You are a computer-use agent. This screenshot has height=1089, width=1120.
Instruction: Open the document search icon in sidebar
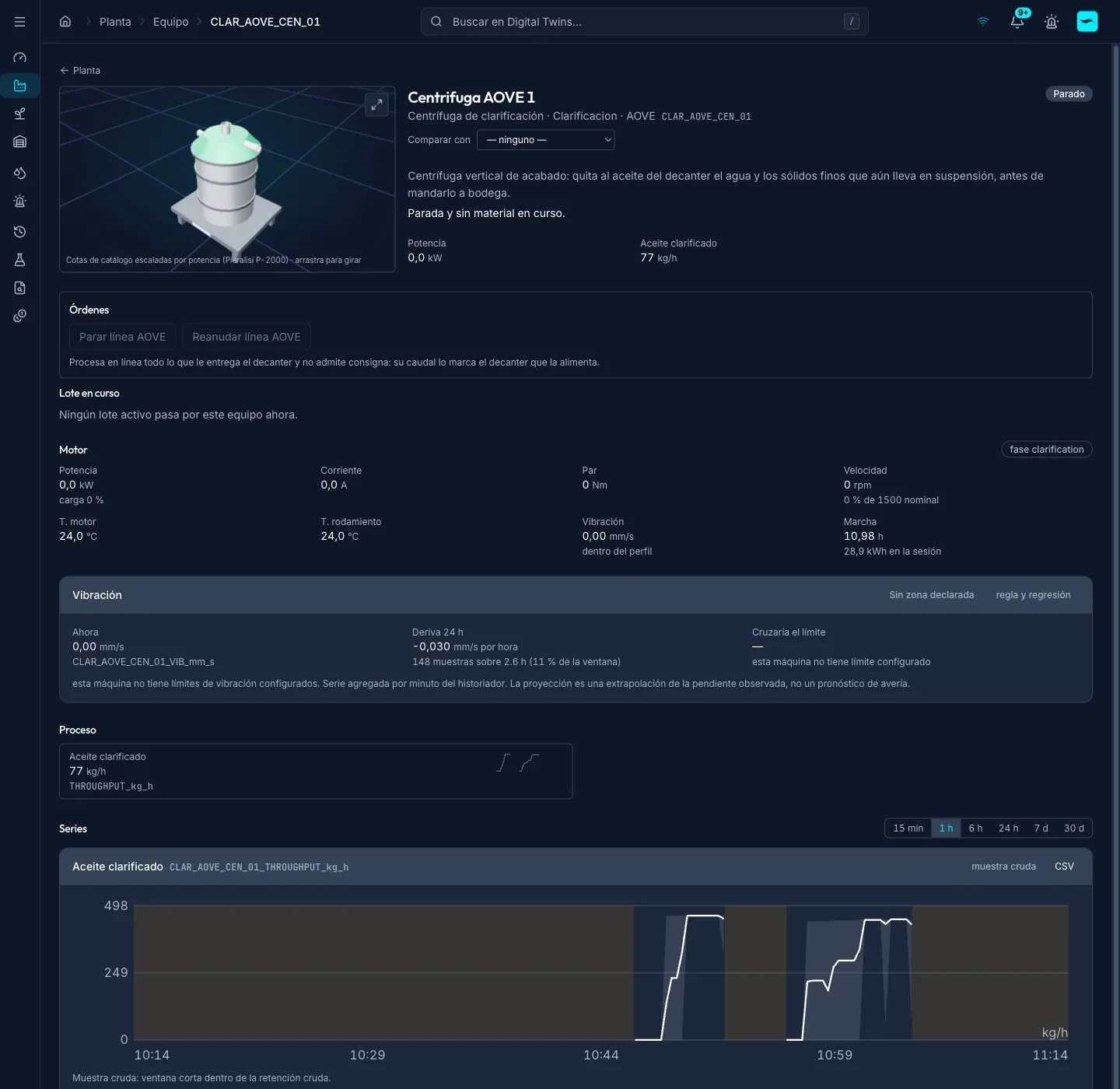coord(19,288)
